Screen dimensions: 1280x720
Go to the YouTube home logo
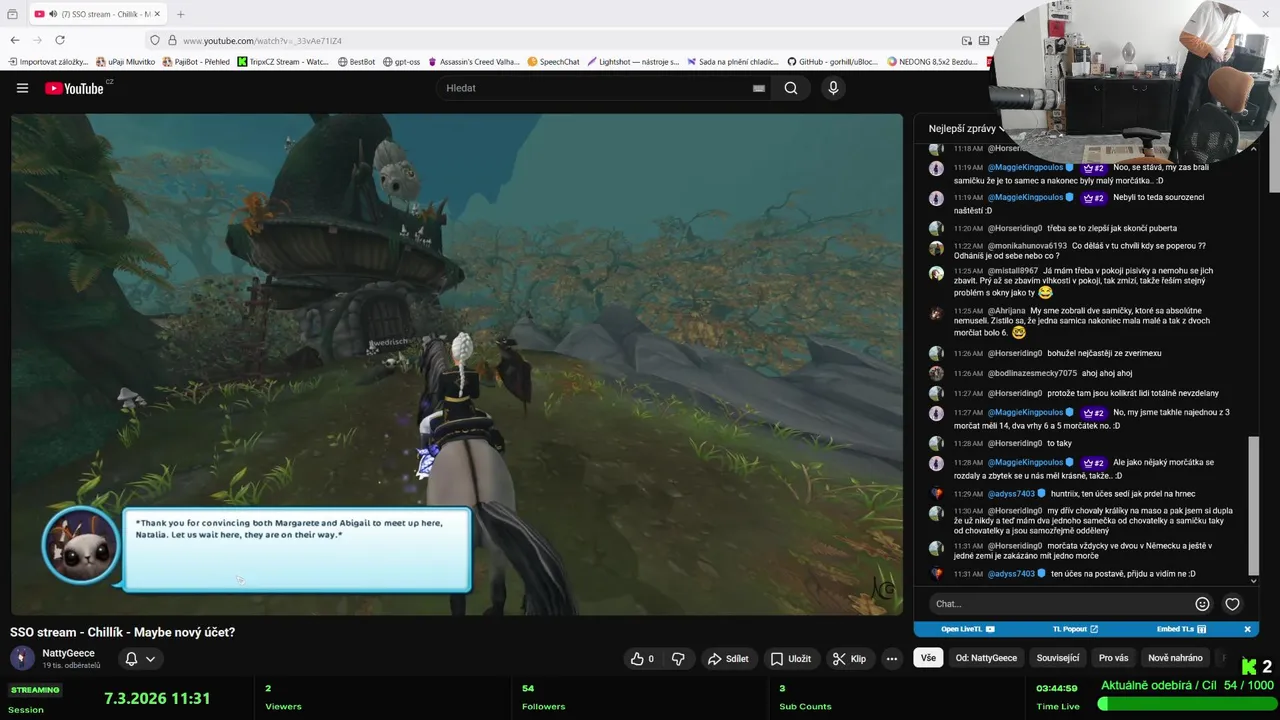point(74,88)
